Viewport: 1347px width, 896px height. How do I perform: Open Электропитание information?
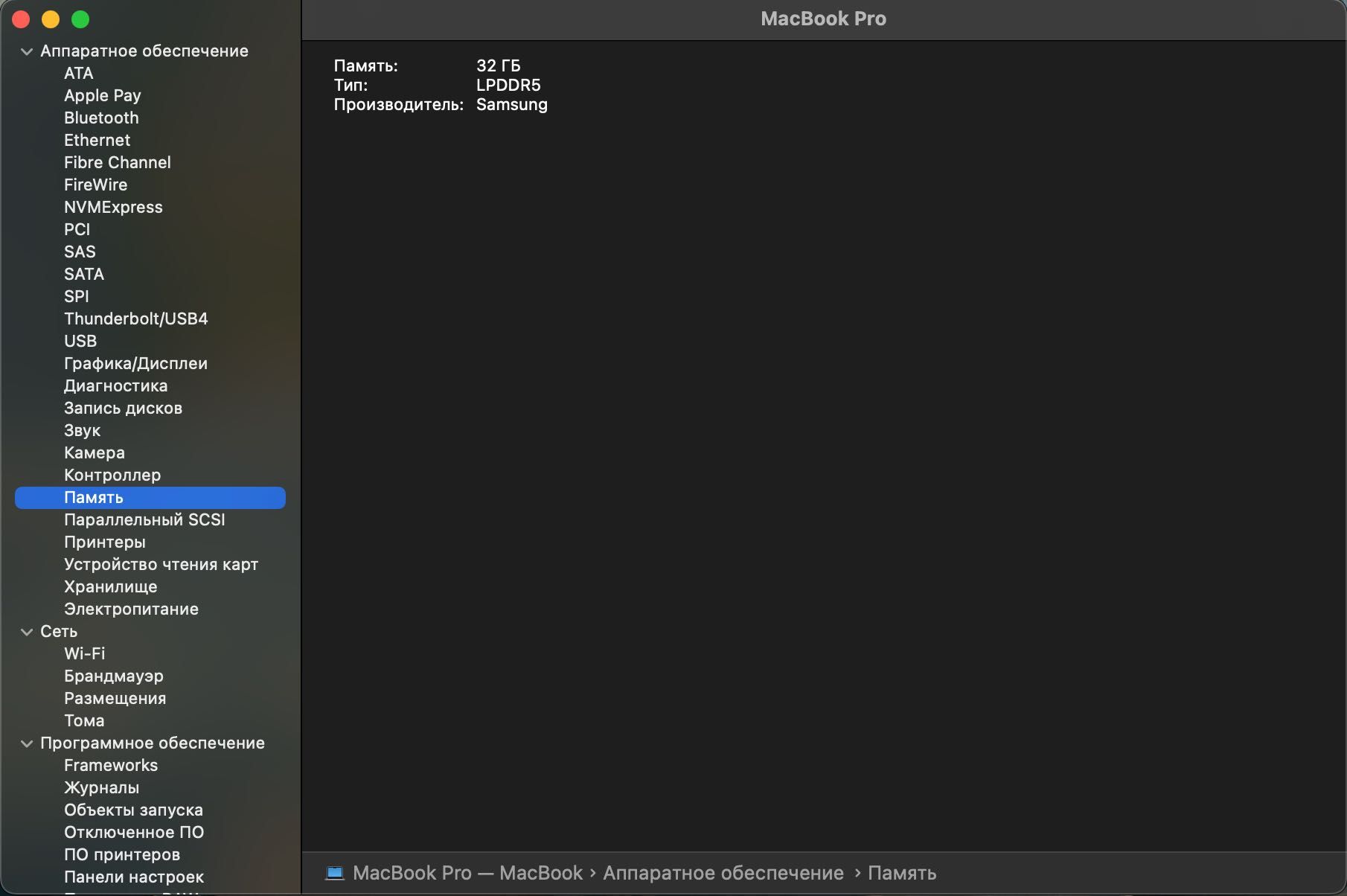click(x=131, y=609)
